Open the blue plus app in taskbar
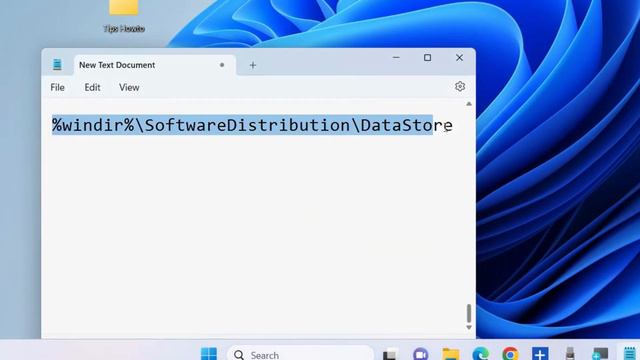 pyautogui.click(x=540, y=354)
